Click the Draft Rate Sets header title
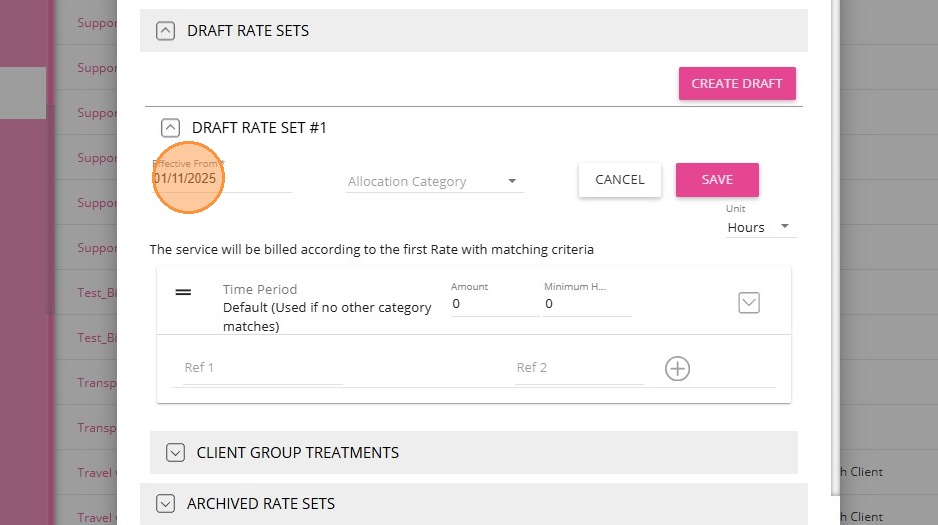This screenshot has width=938, height=525. pos(248,31)
